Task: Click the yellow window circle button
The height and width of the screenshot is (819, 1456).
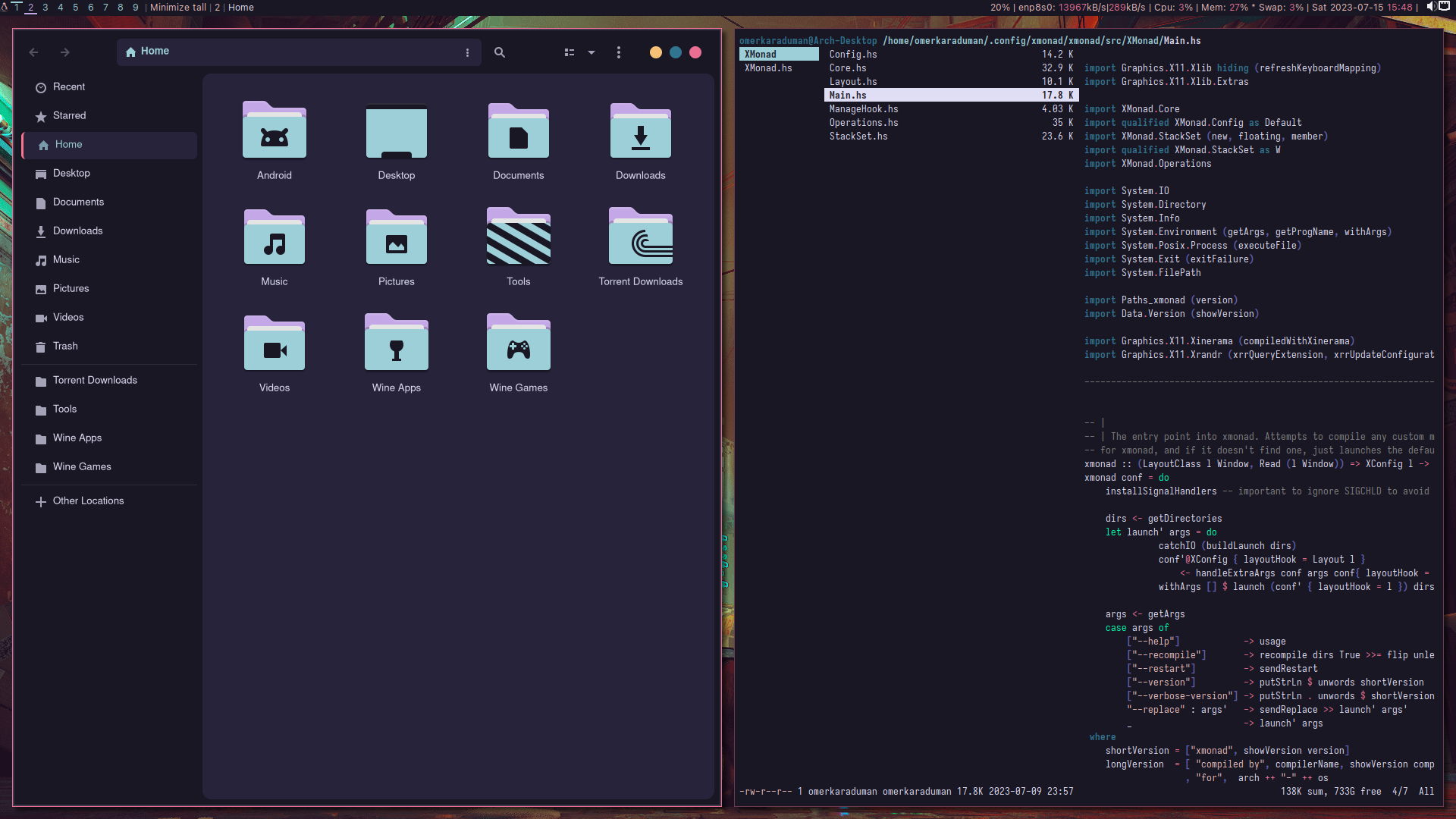Action: (x=656, y=52)
